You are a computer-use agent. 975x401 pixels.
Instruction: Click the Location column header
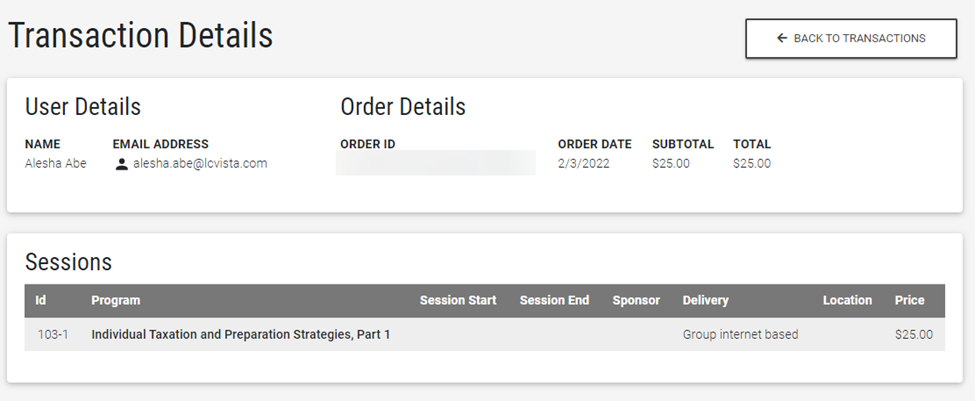coord(847,300)
